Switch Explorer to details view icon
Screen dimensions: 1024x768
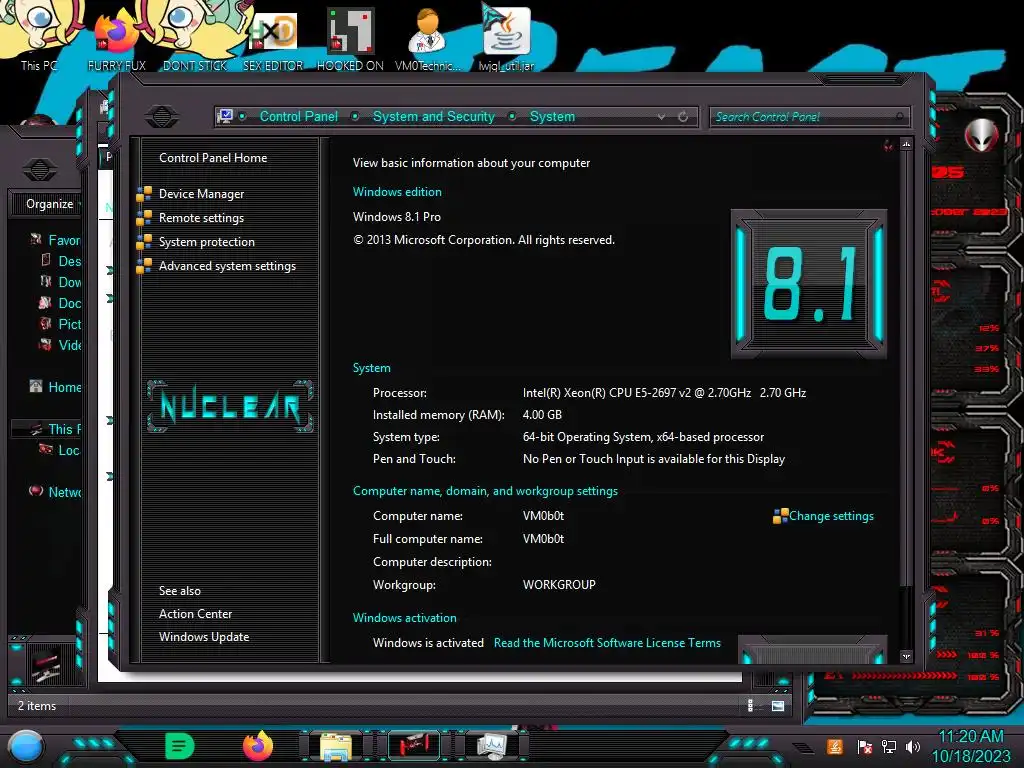750,705
